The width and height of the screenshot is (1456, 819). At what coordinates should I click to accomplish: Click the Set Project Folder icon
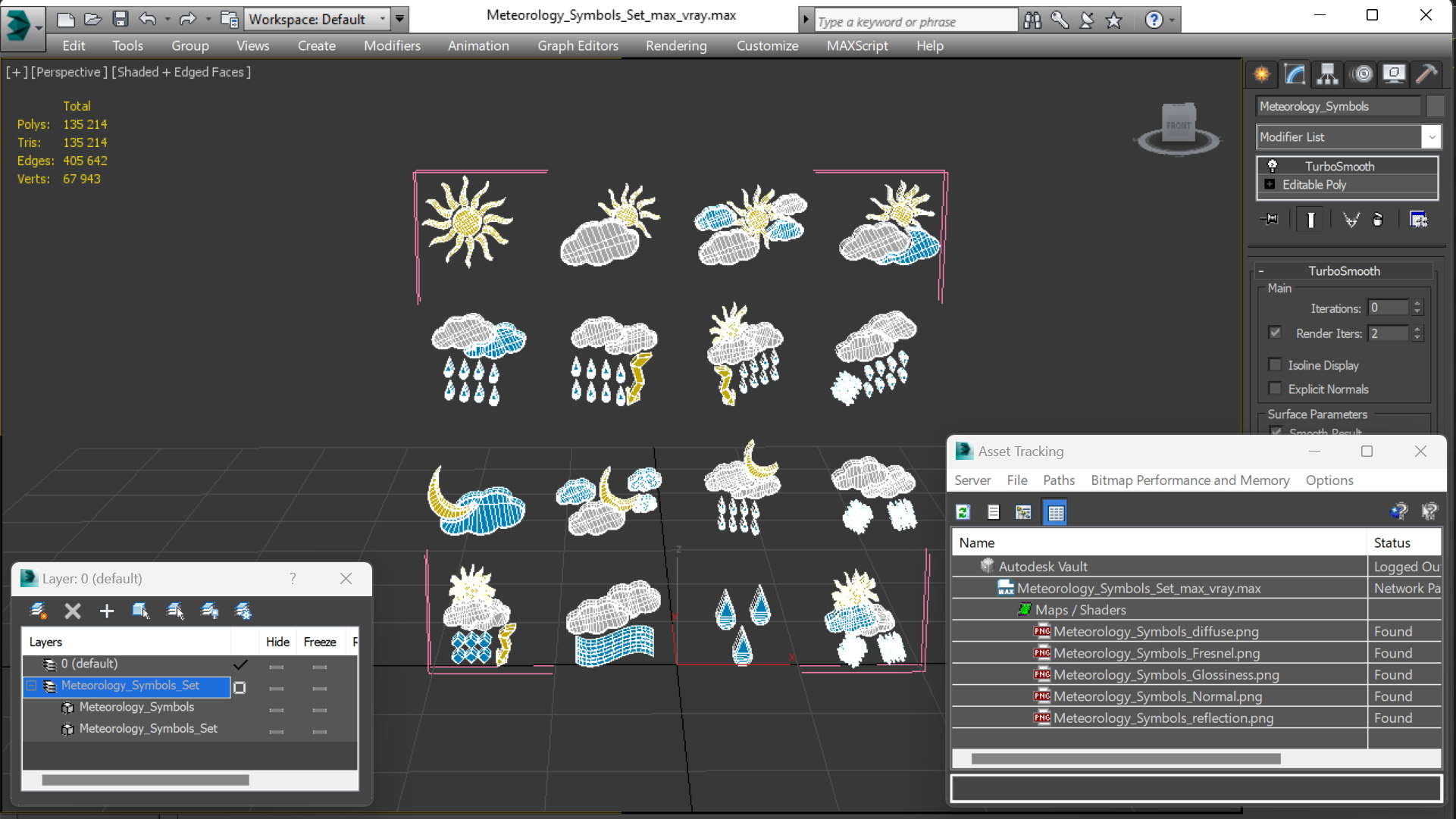click(x=229, y=19)
